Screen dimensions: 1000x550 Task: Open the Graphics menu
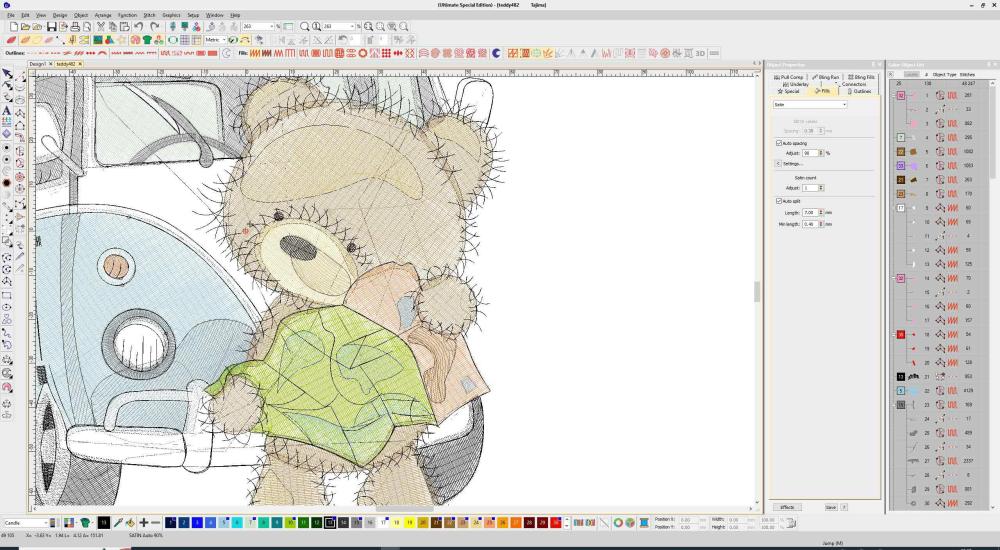pyautogui.click(x=171, y=15)
